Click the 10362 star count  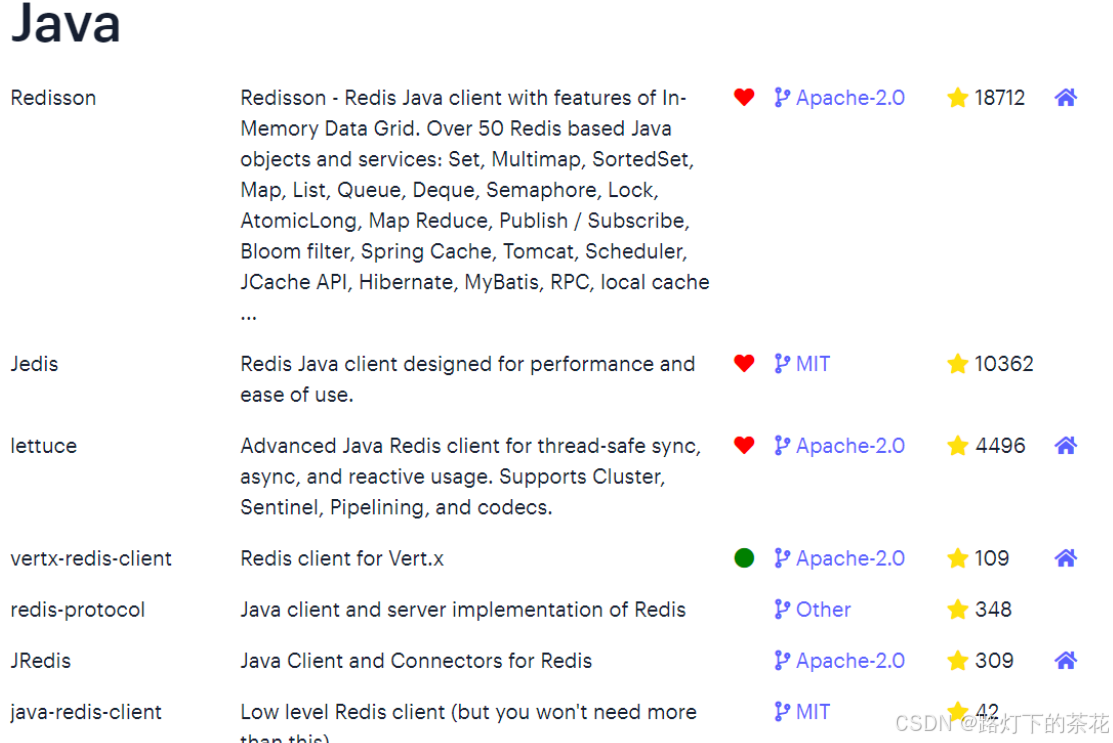(1004, 363)
